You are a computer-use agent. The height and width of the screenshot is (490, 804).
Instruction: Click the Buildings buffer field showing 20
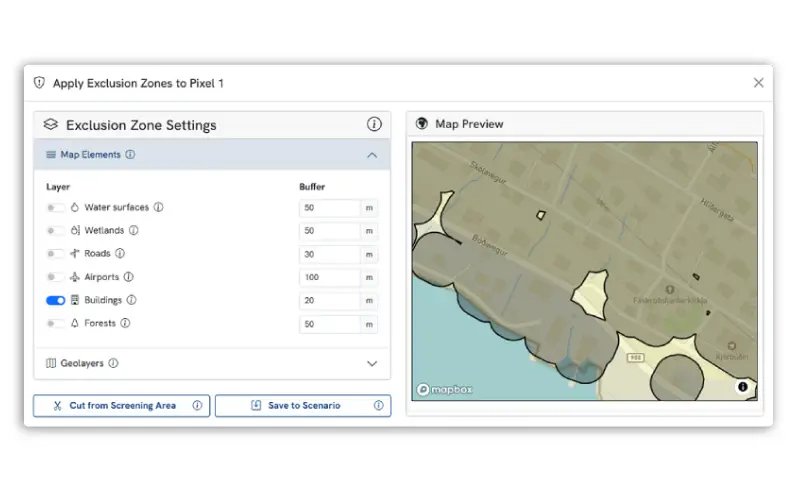point(330,300)
